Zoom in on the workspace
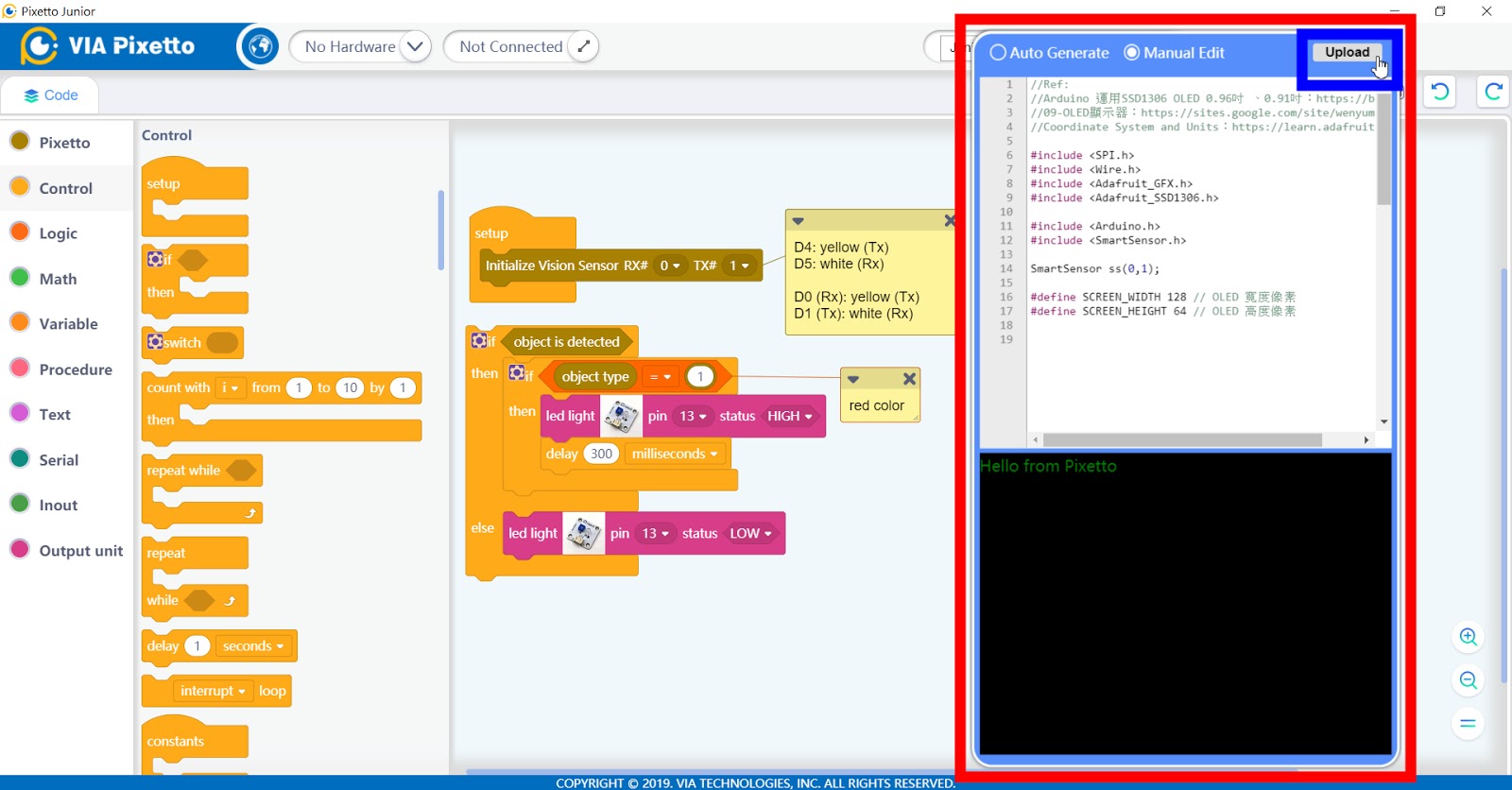The width and height of the screenshot is (1512, 790). [1468, 637]
